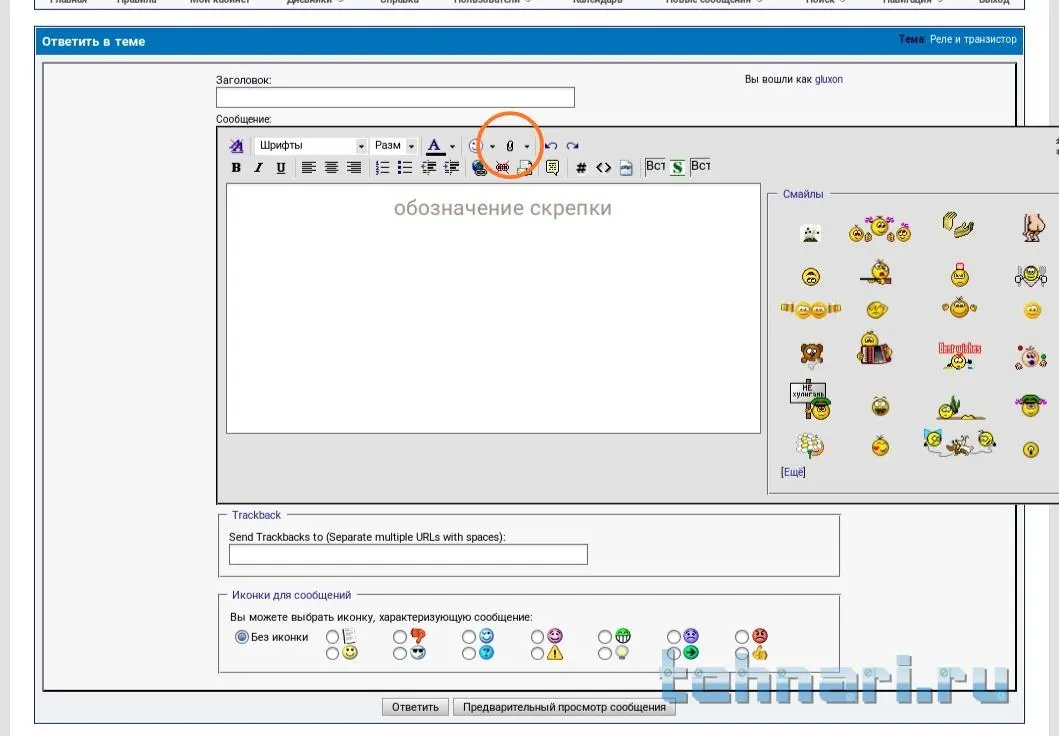This screenshot has height=736, width=1059.
Task: Toggle Underline formatting
Action: (x=281, y=167)
